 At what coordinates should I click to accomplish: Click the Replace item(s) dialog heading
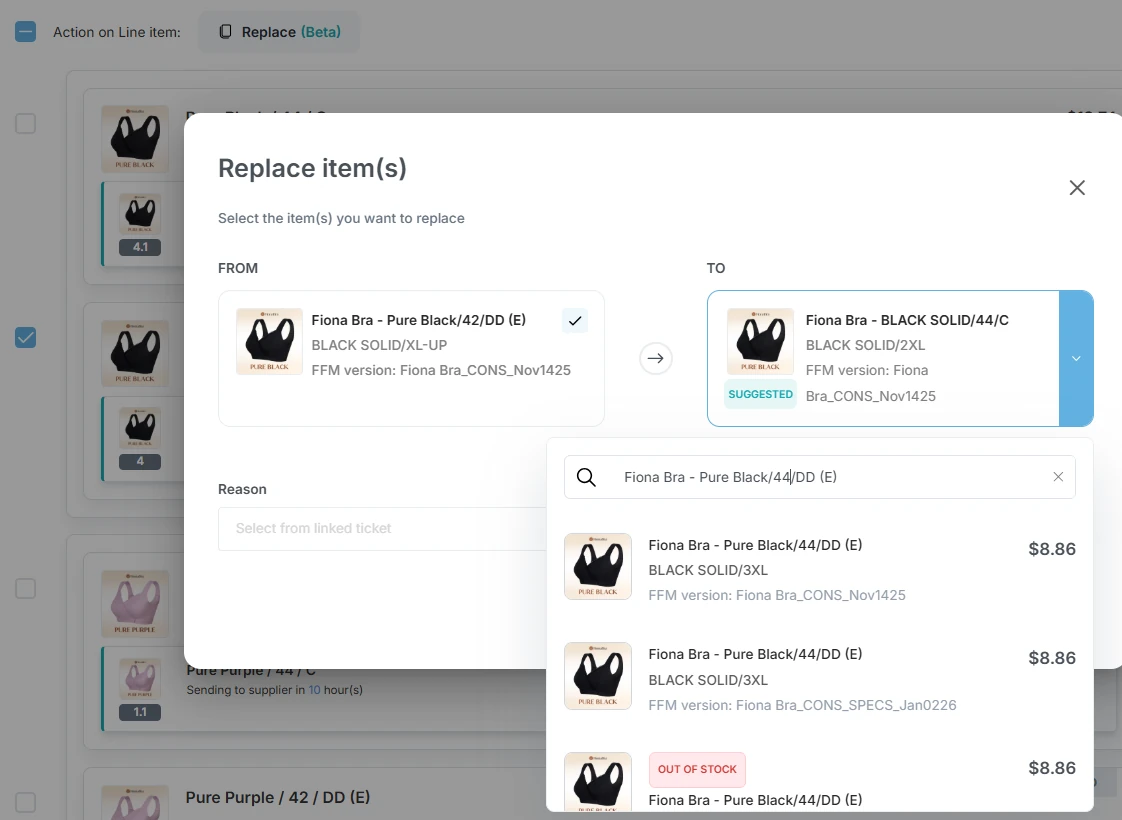(313, 168)
